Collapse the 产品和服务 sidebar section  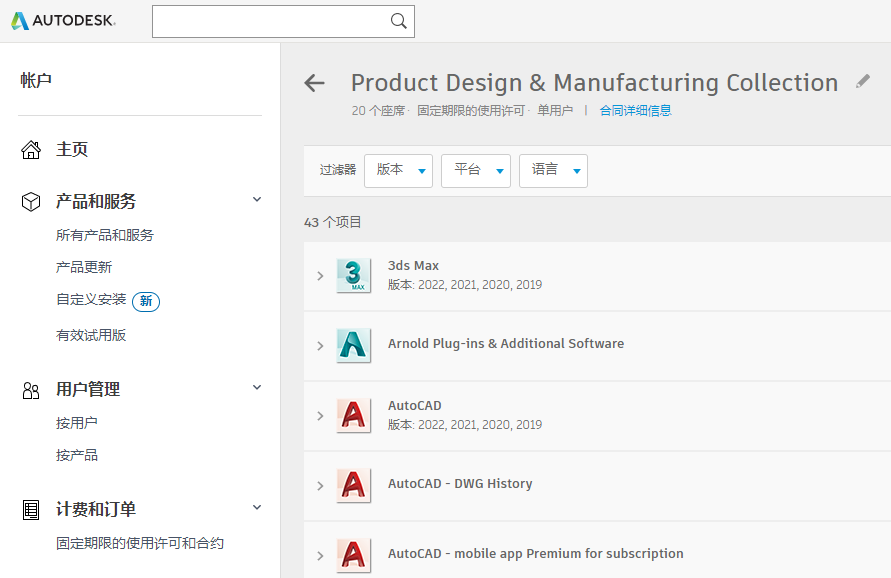[257, 200]
